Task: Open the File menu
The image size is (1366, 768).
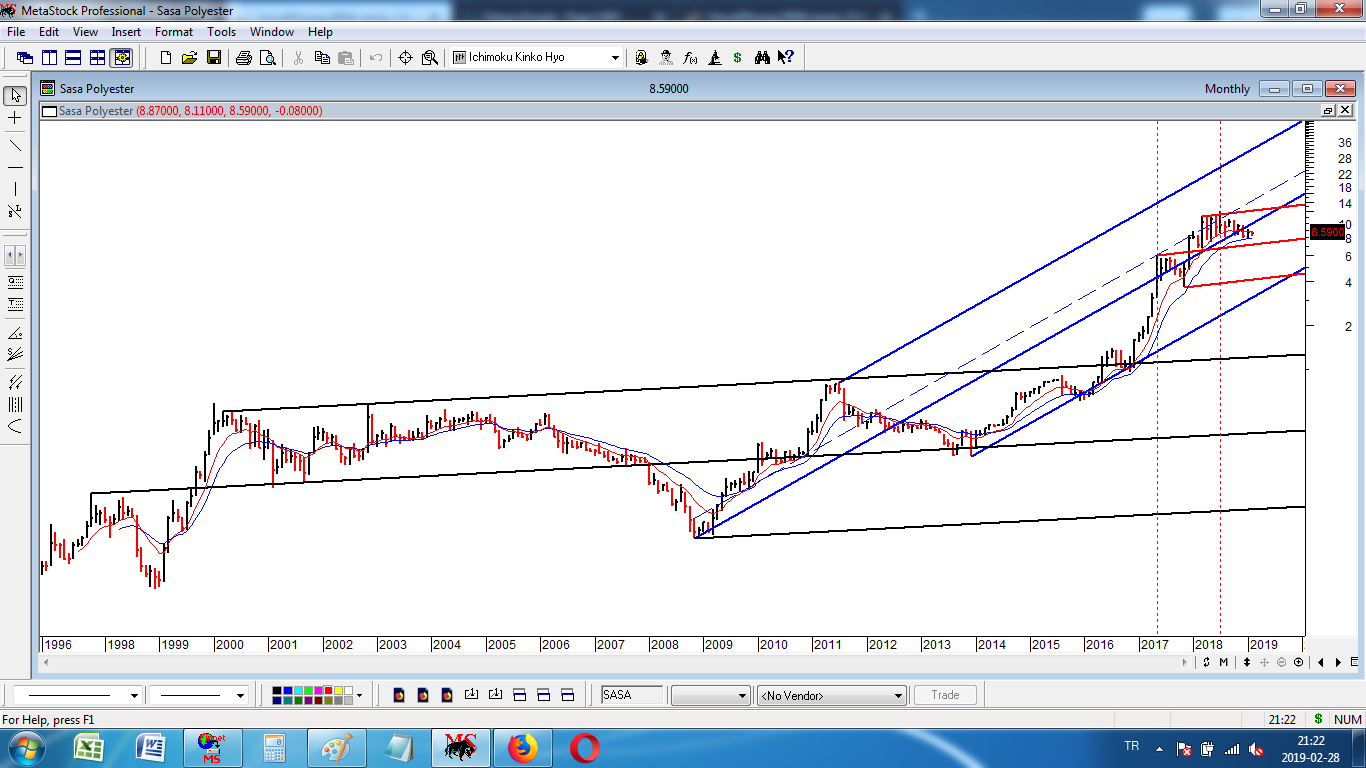Action: [x=15, y=32]
